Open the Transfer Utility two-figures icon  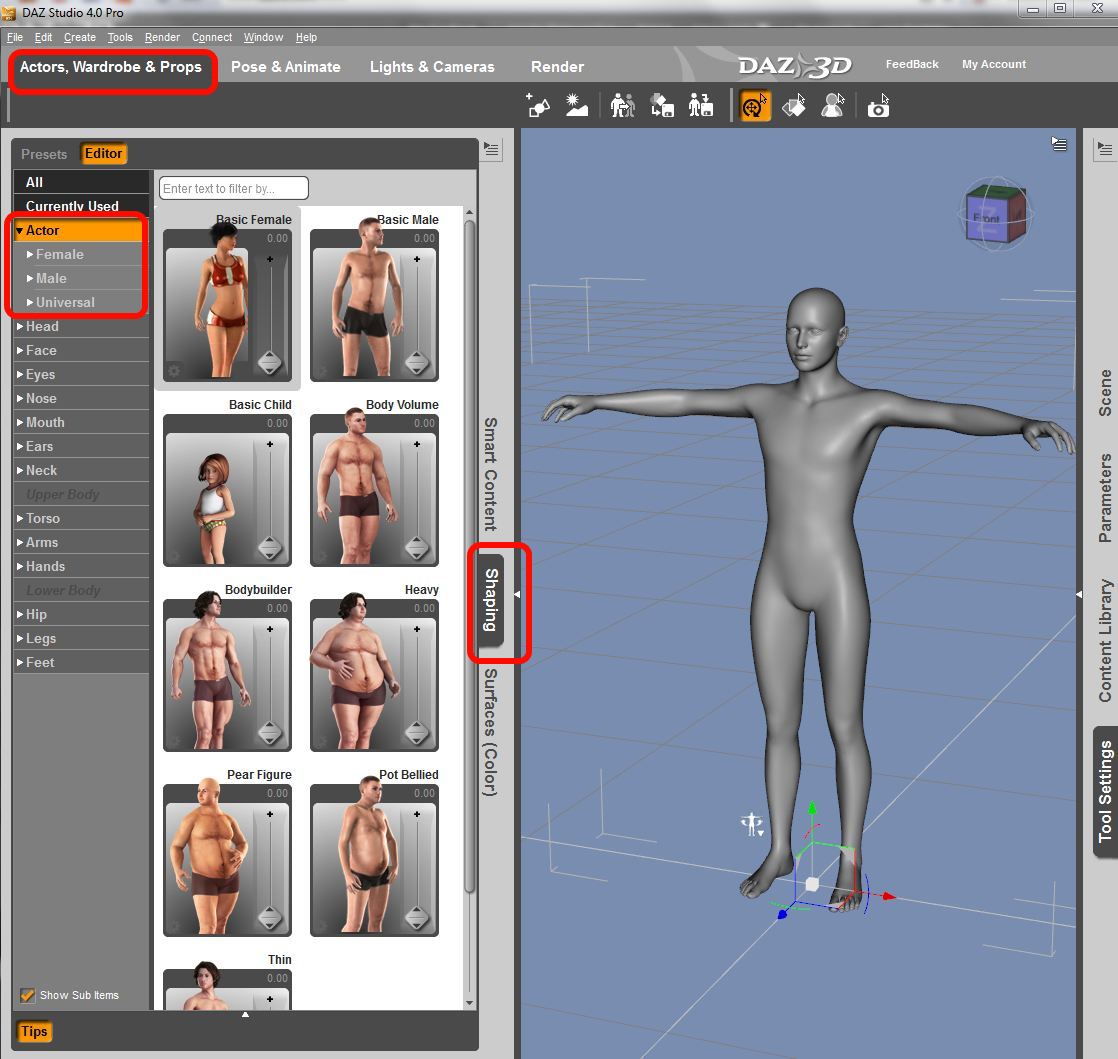[622, 106]
